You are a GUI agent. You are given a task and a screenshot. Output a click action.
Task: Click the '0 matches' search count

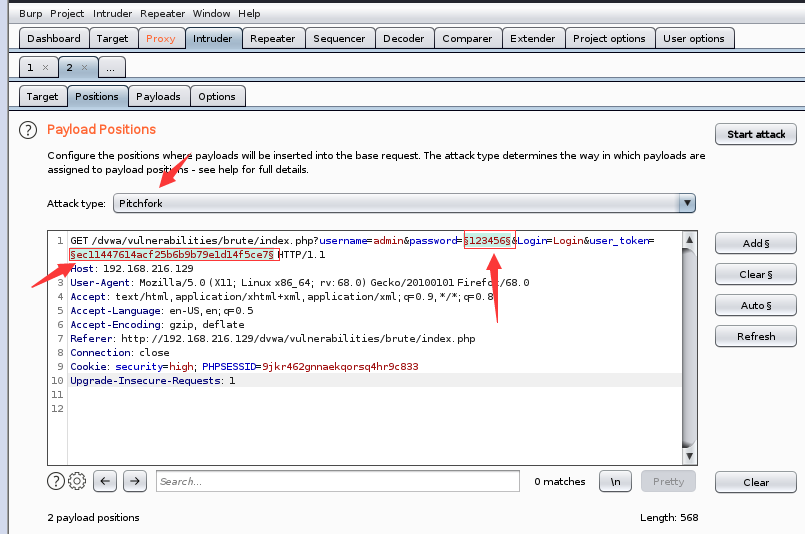pyautogui.click(x=560, y=482)
